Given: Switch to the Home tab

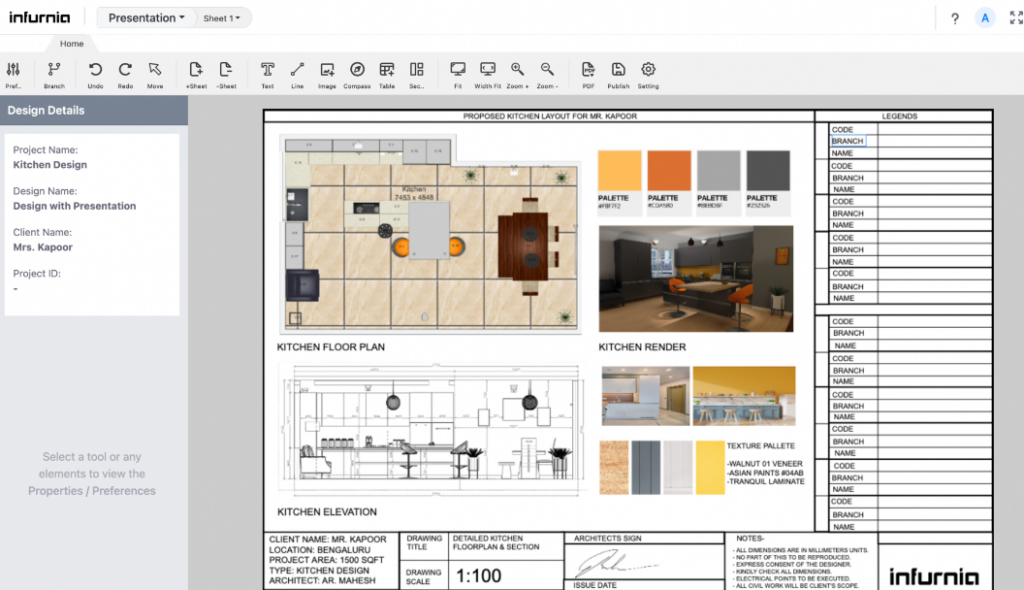Looking at the screenshot, I should [x=72, y=44].
